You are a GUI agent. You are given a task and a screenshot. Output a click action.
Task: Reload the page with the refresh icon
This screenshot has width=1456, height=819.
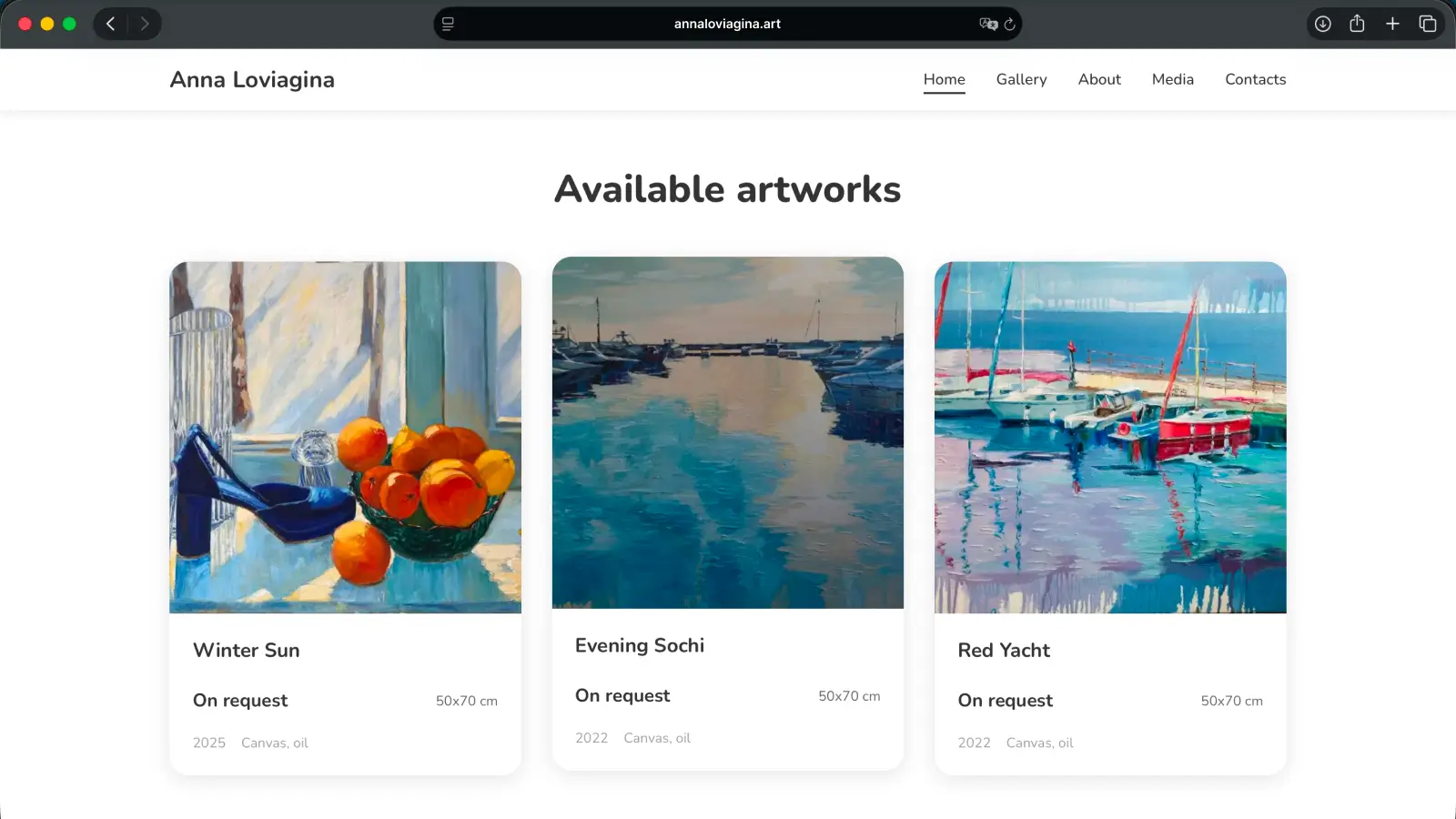[x=1009, y=24]
